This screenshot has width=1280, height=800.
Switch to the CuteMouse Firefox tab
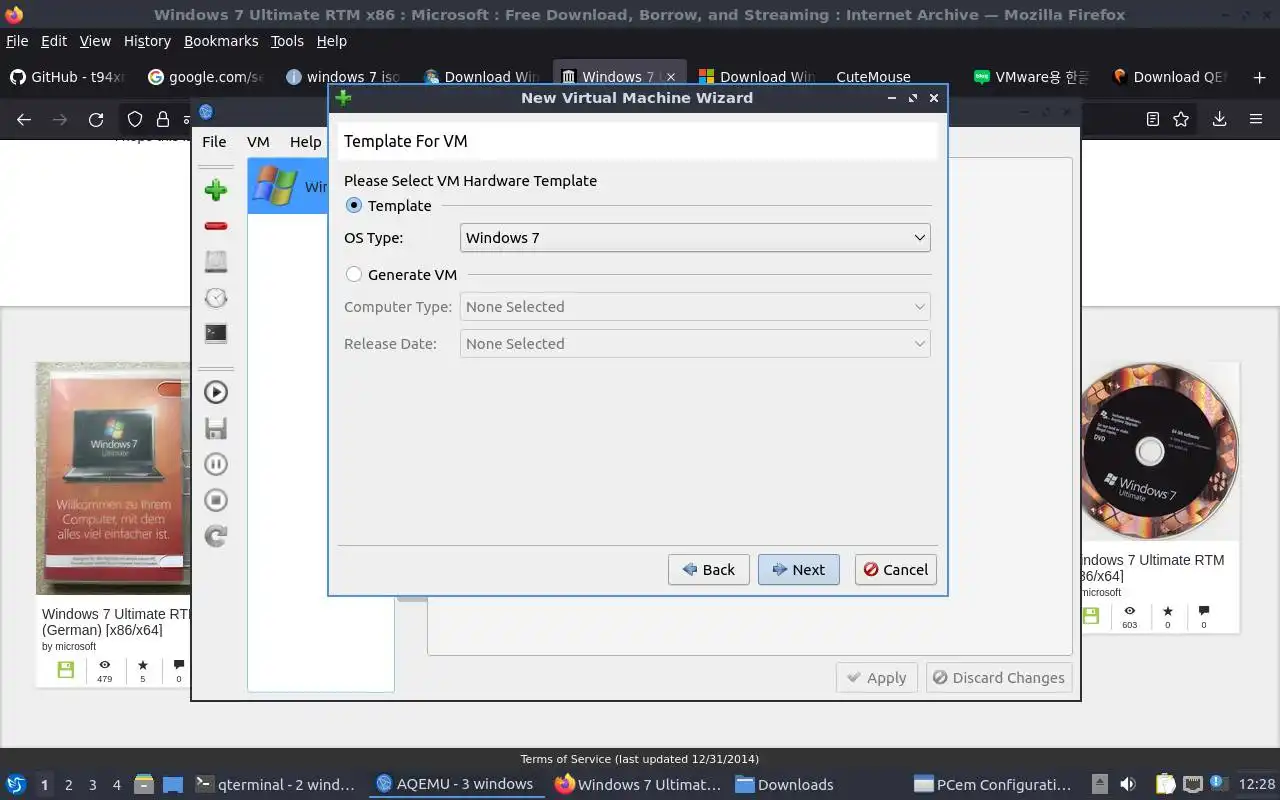873,77
